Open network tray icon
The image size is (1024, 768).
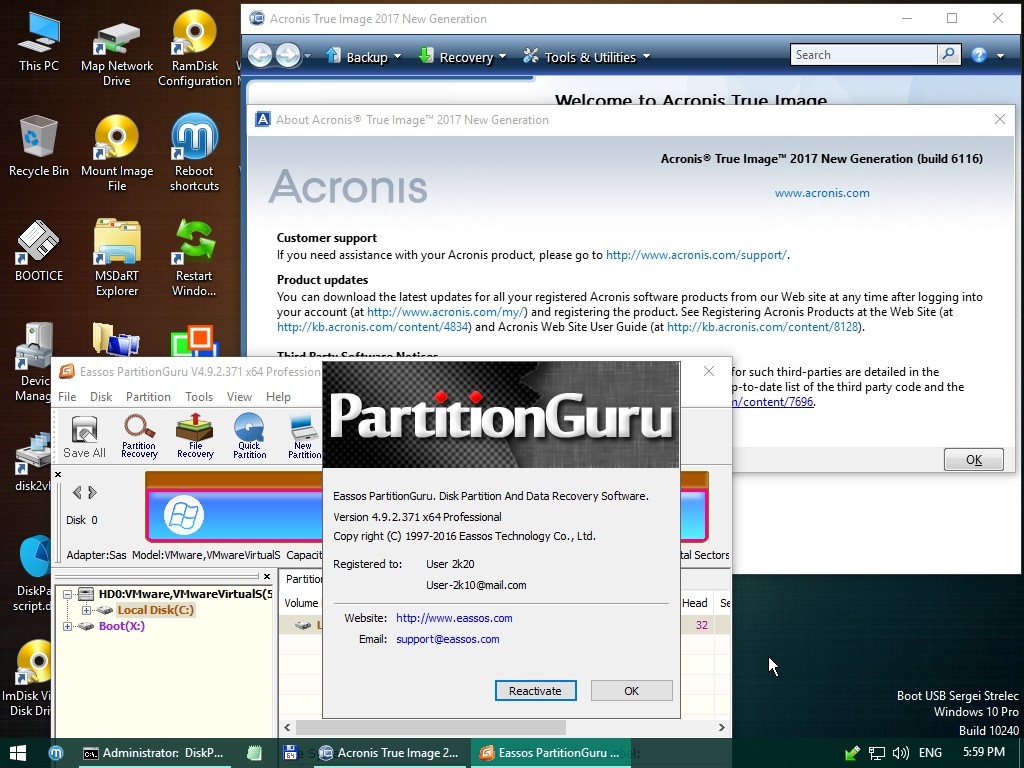click(876, 753)
